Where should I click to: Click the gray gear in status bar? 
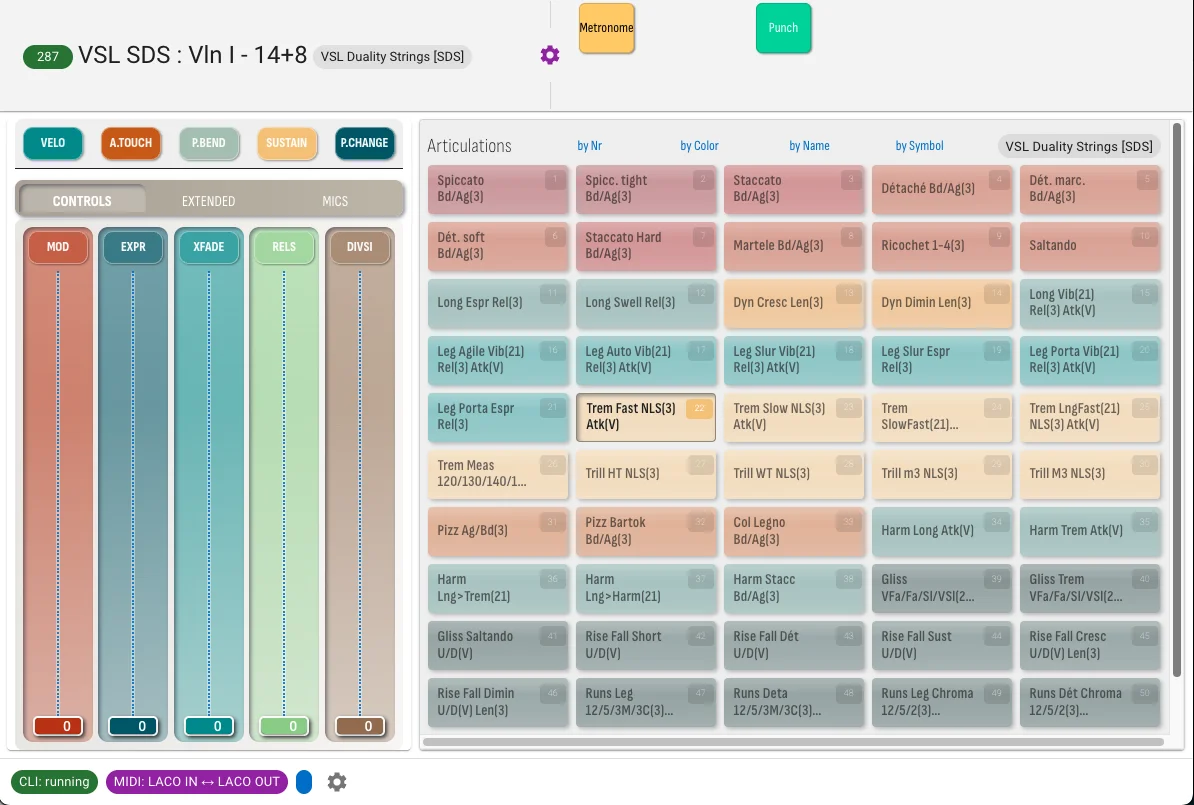337,781
